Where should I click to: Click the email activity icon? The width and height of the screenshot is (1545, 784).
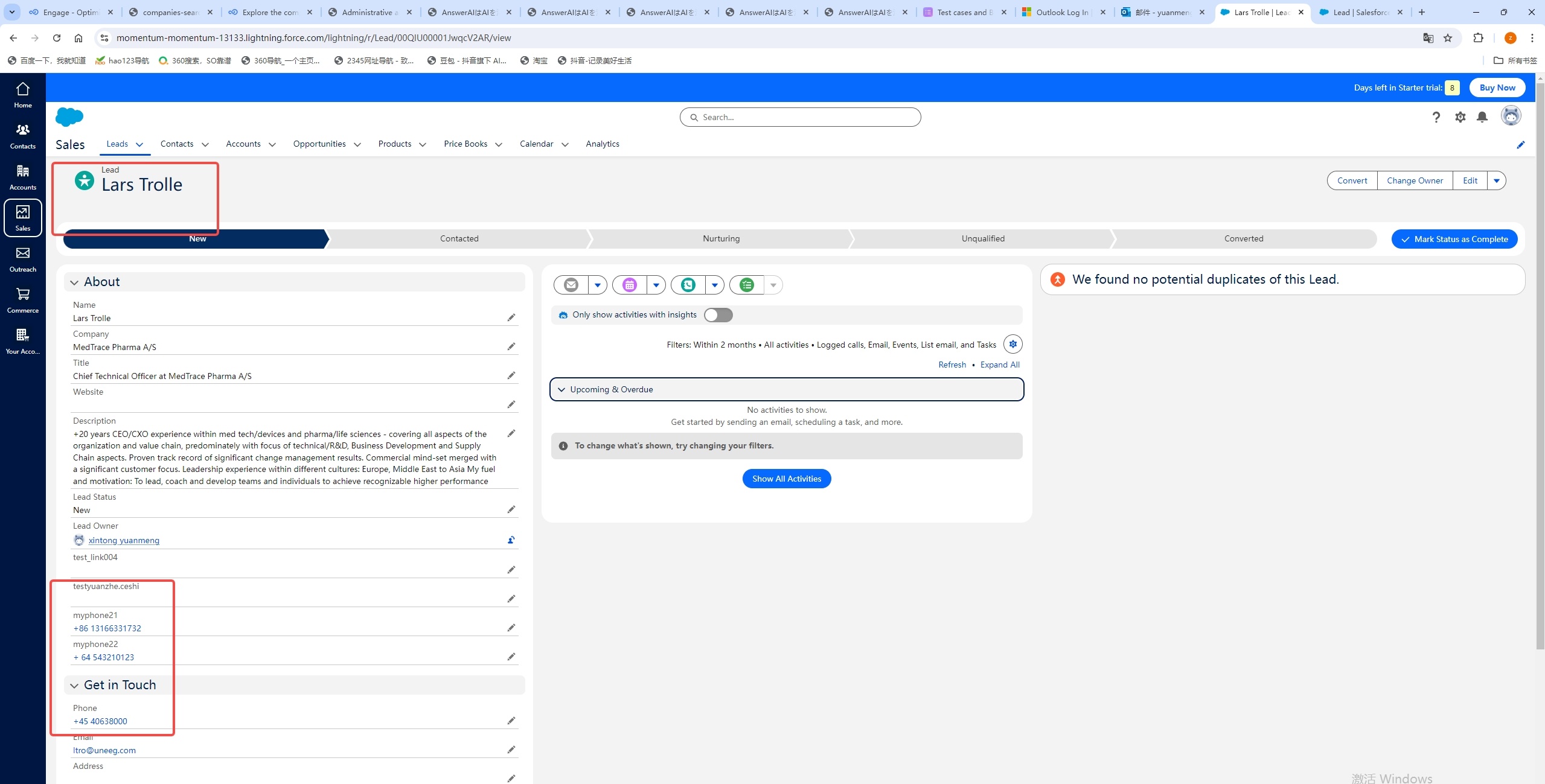click(x=571, y=285)
